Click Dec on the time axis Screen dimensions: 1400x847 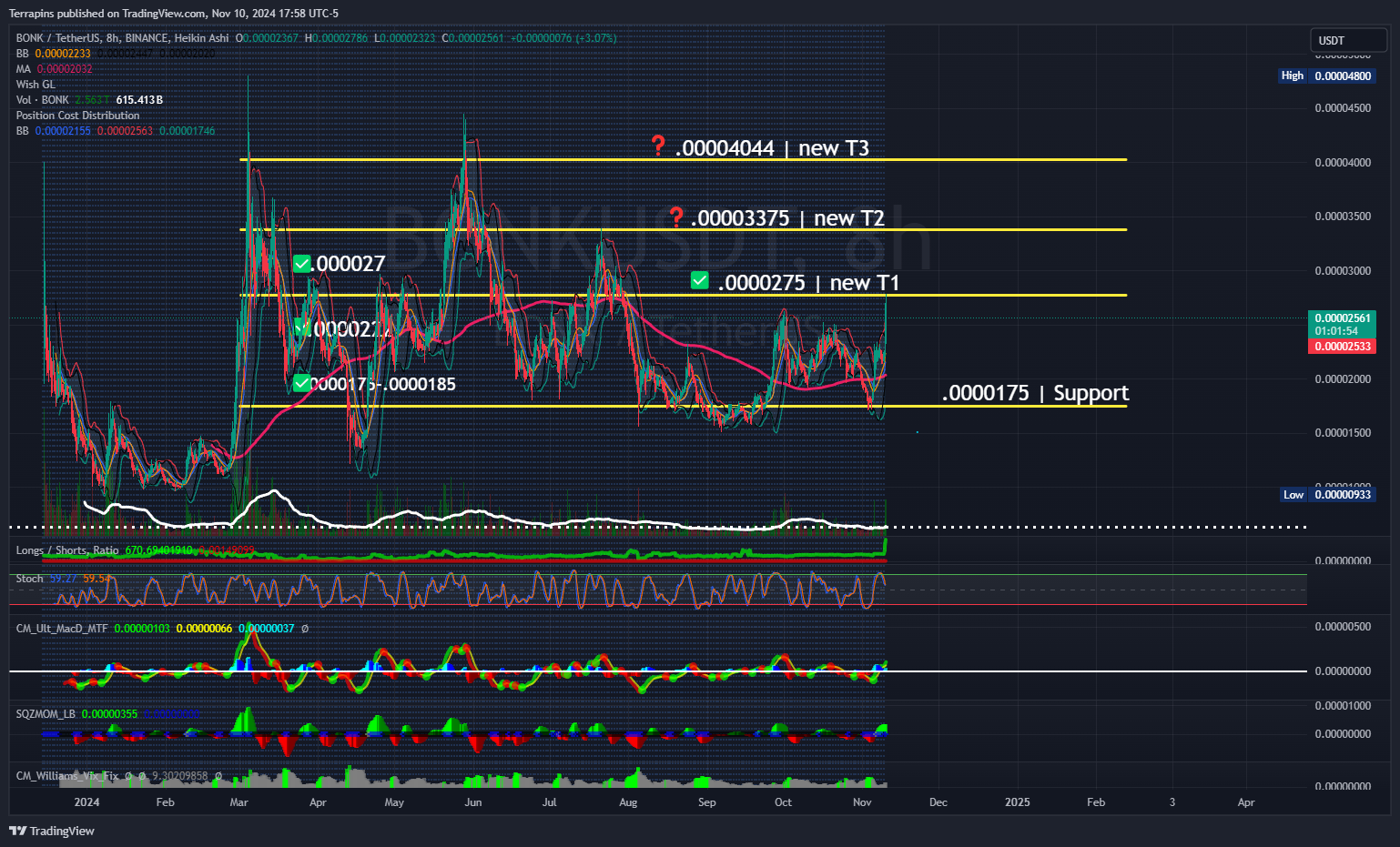[938, 802]
